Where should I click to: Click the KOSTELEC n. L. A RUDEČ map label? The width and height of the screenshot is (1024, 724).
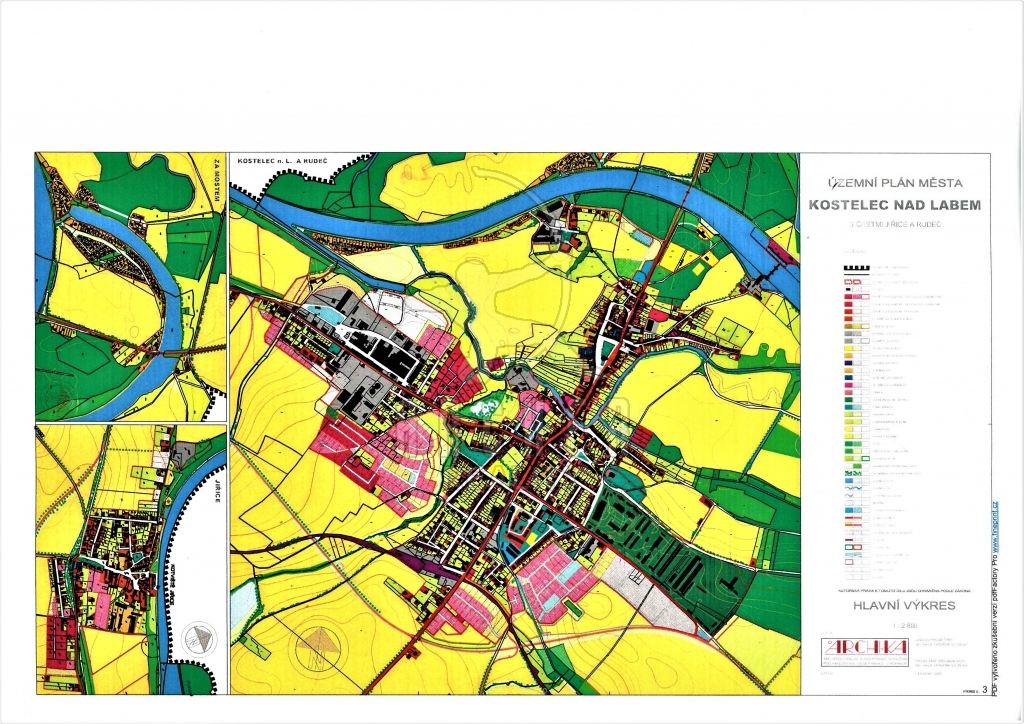tap(283, 160)
